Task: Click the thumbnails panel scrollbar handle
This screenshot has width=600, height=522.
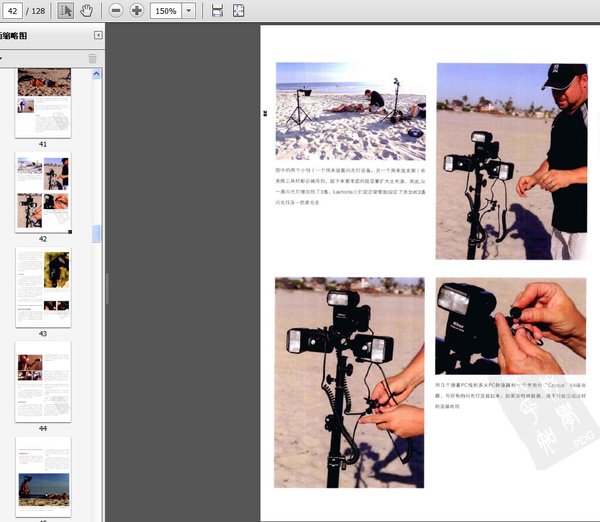Action: click(x=97, y=233)
